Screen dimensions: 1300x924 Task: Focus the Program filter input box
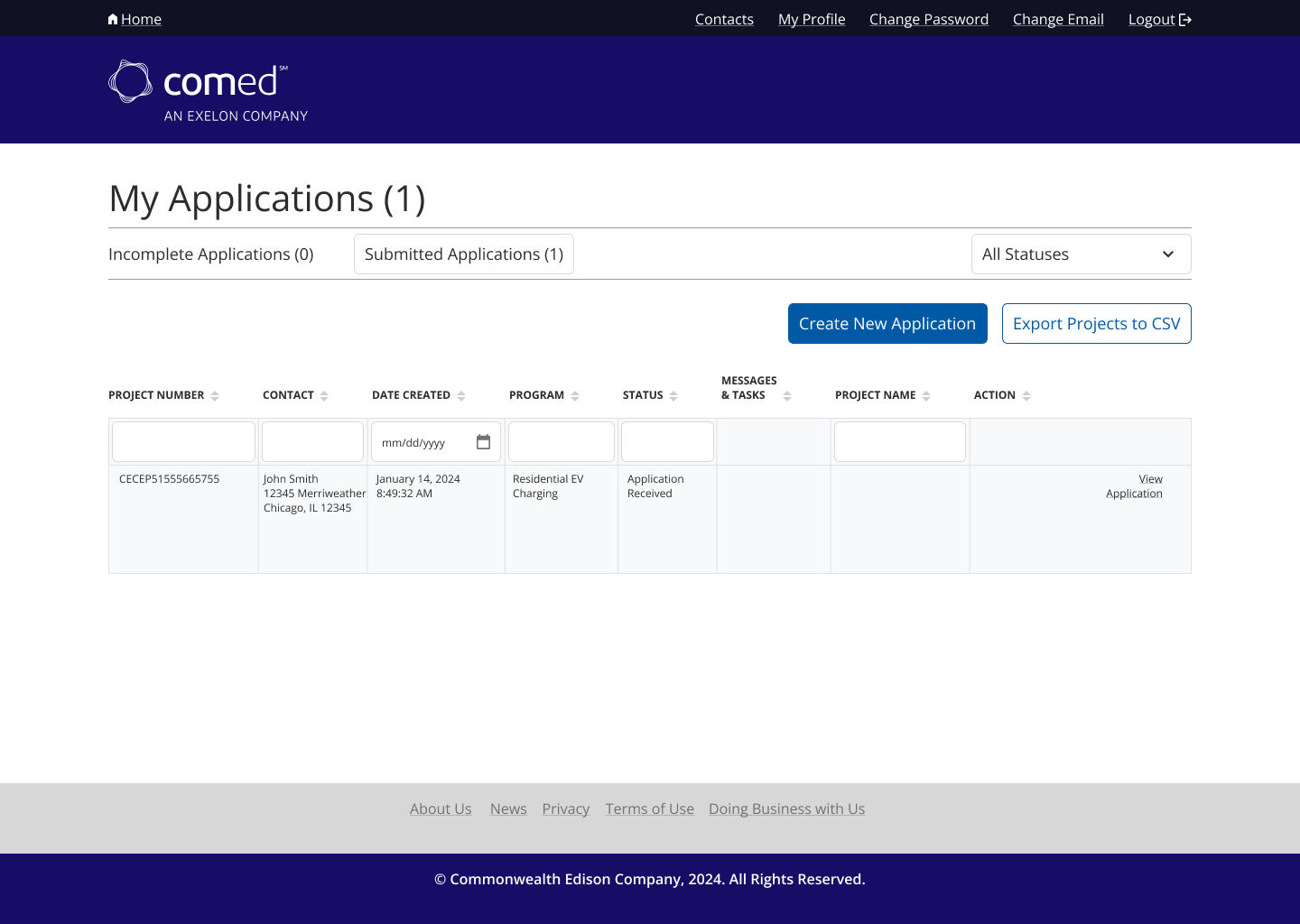click(561, 442)
